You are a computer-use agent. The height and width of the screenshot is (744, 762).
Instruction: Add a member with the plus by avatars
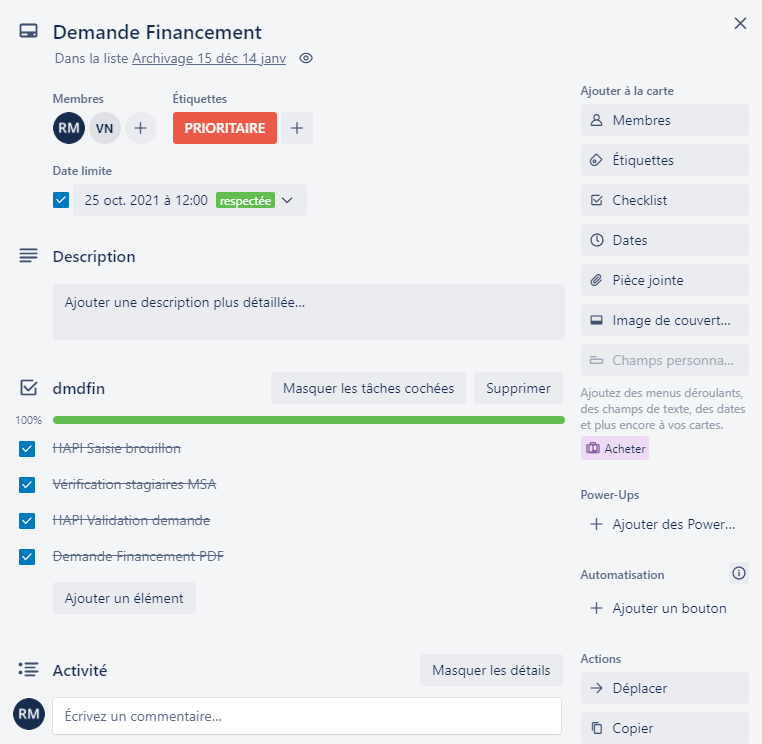pos(140,128)
